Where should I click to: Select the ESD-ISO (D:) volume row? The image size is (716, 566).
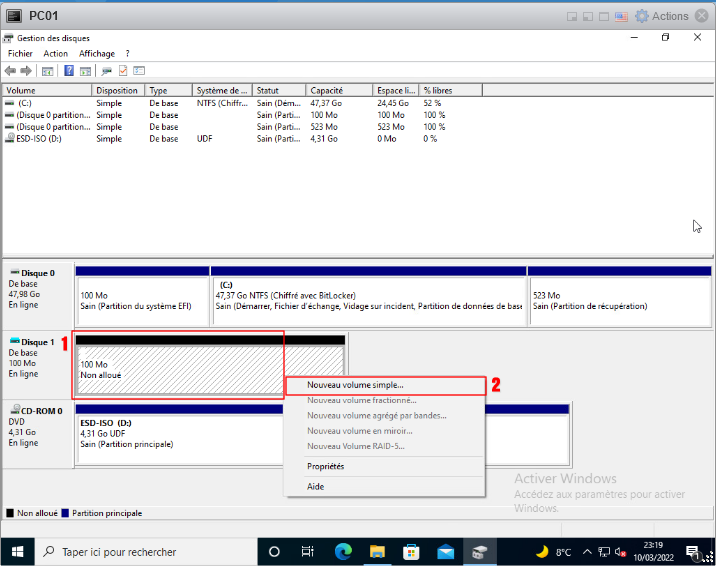(x=40, y=138)
